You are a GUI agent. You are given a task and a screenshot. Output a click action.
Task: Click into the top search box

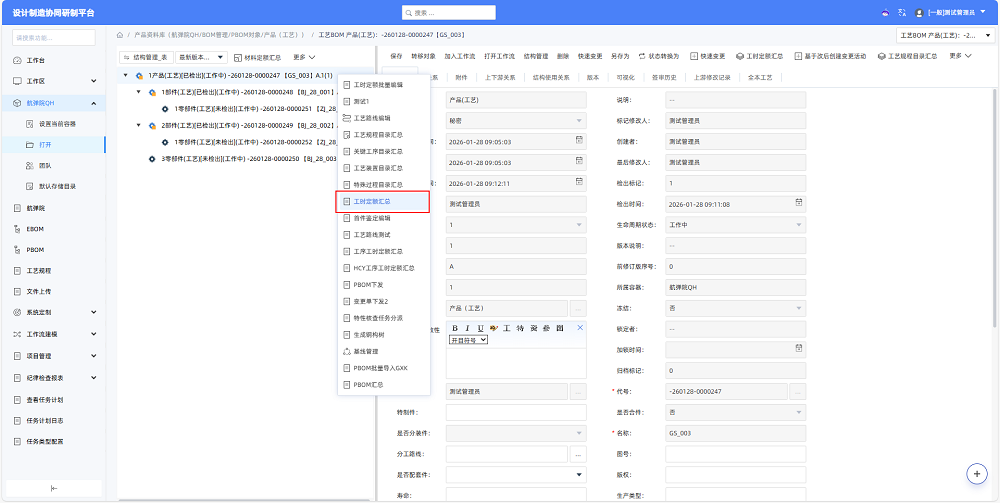tap(448, 13)
